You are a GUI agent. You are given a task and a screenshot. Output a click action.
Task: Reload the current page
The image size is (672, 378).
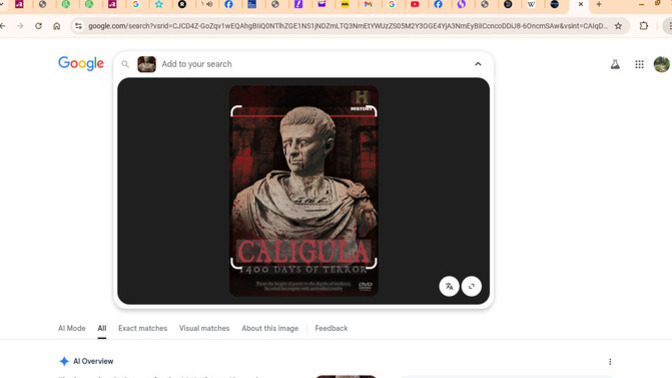(x=38, y=26)
